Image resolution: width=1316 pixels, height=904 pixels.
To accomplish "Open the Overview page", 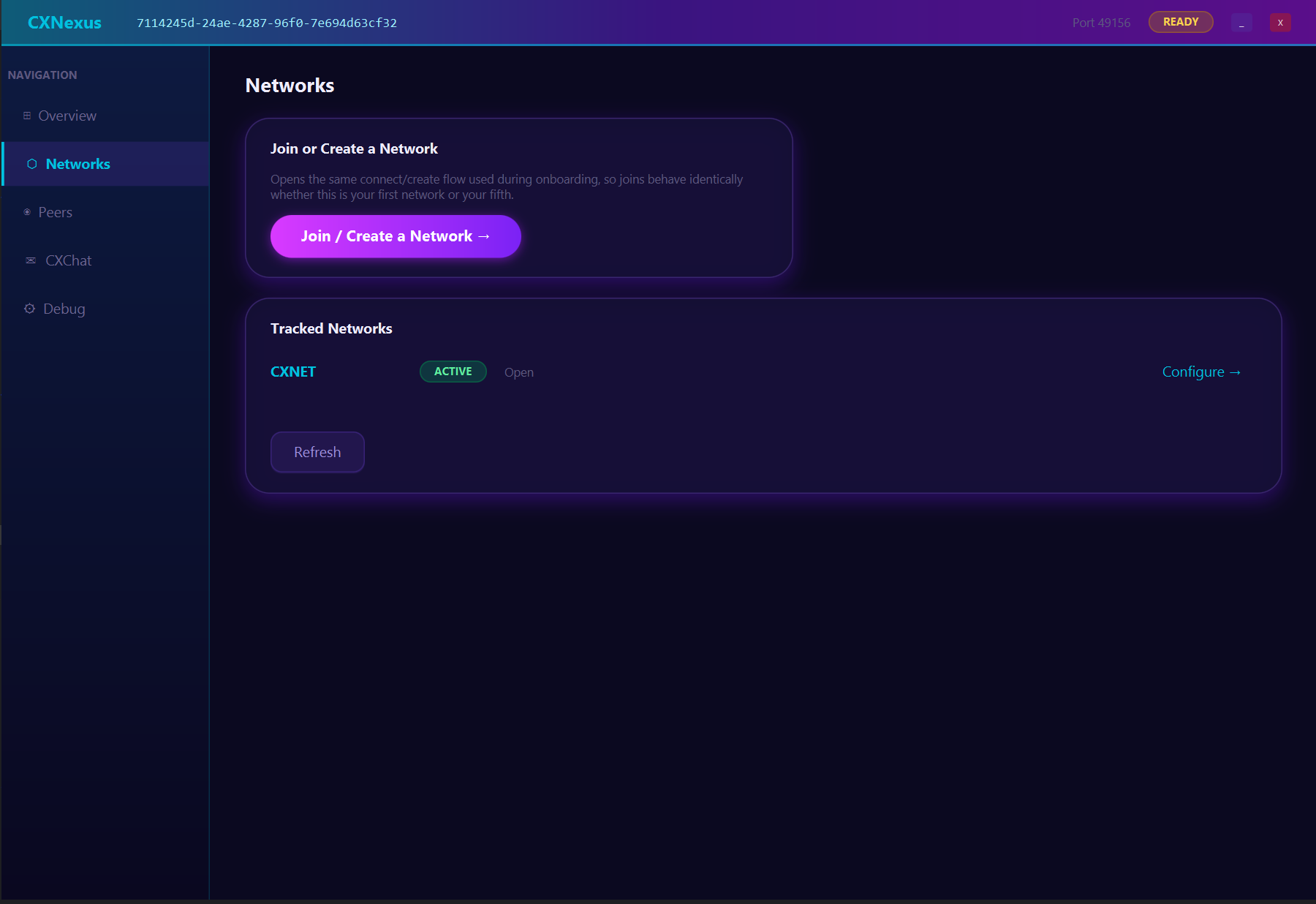I will pyautogui.click(x=105, y=116).
